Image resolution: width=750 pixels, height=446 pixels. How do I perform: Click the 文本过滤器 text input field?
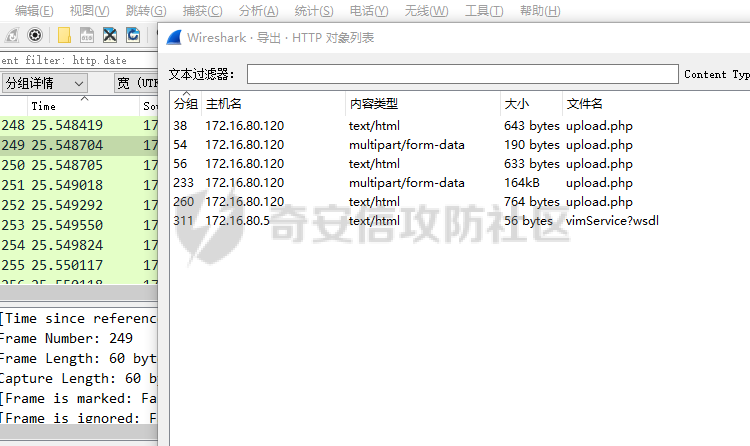tap(462, 75)
